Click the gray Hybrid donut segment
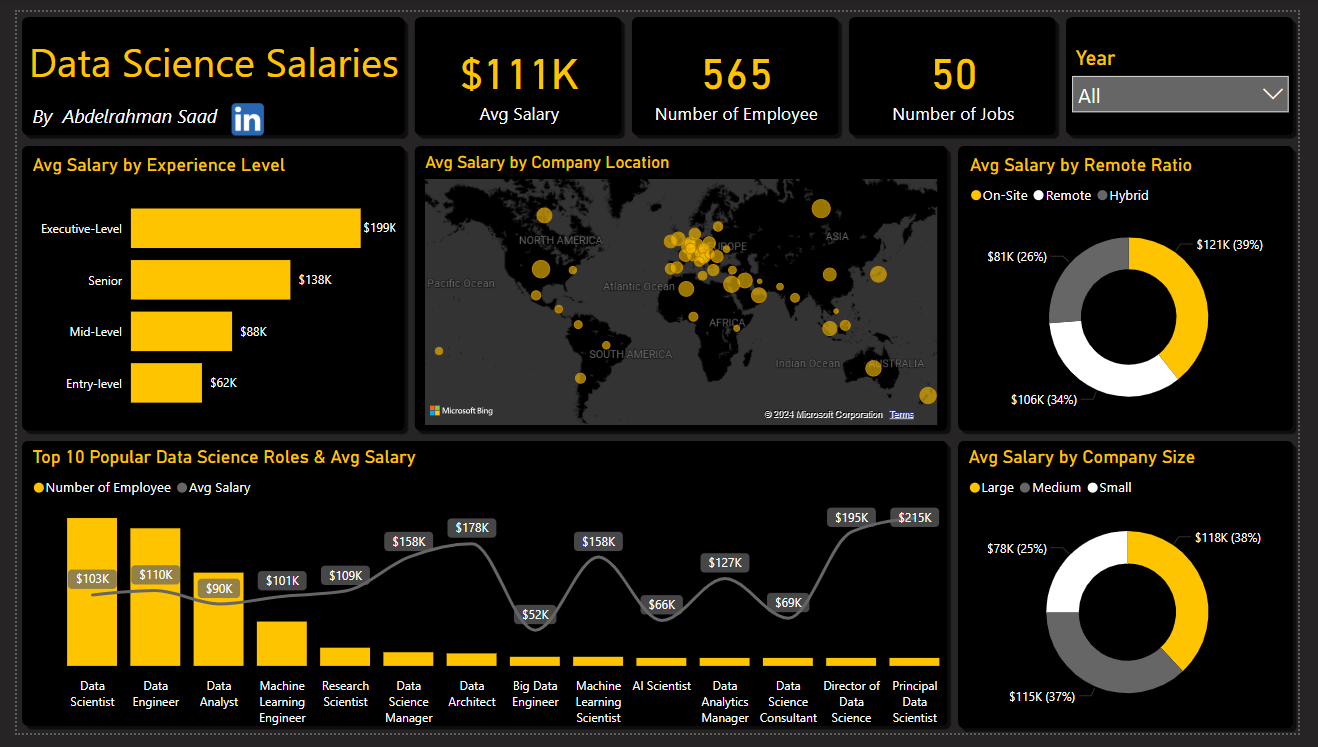 tap(1079, 271)
